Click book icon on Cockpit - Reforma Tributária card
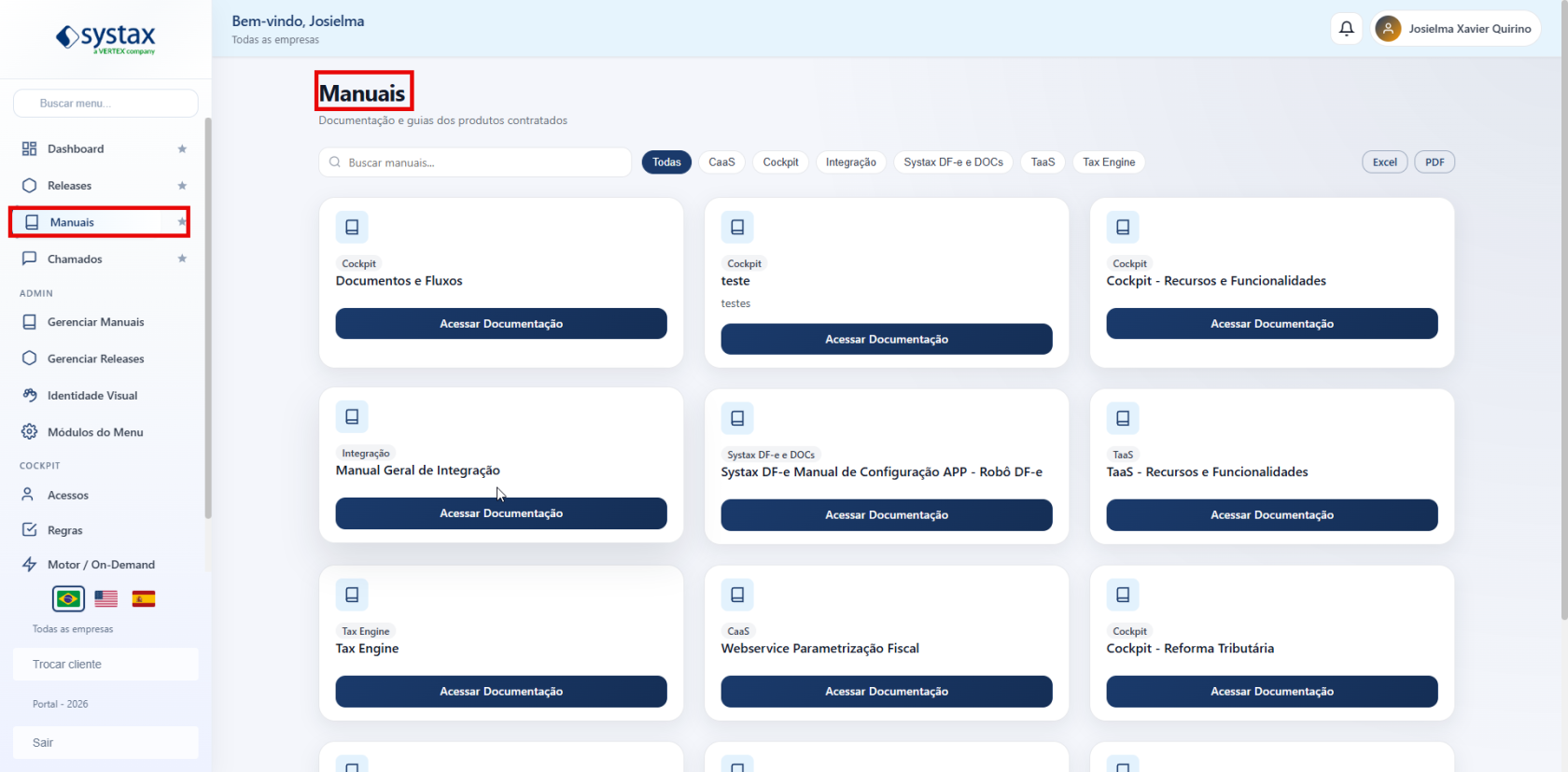The height and width of the screenshot is (772, 1568). tap(1123, 595)
